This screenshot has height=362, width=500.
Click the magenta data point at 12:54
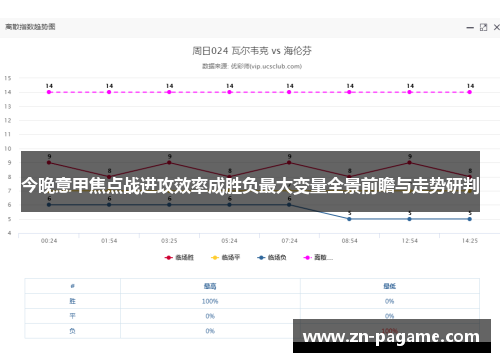tap(409, 92)
